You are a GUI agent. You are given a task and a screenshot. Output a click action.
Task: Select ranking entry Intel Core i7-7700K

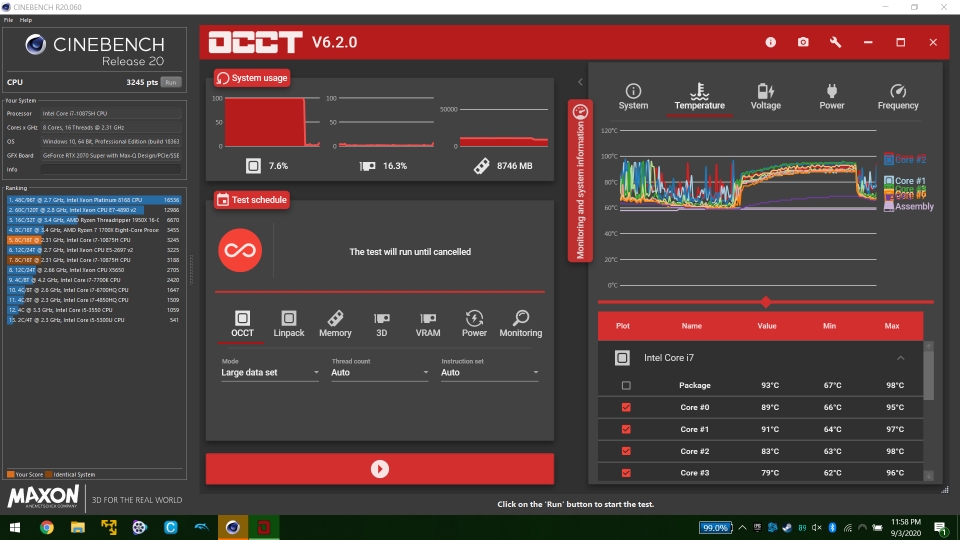point(94,280)
